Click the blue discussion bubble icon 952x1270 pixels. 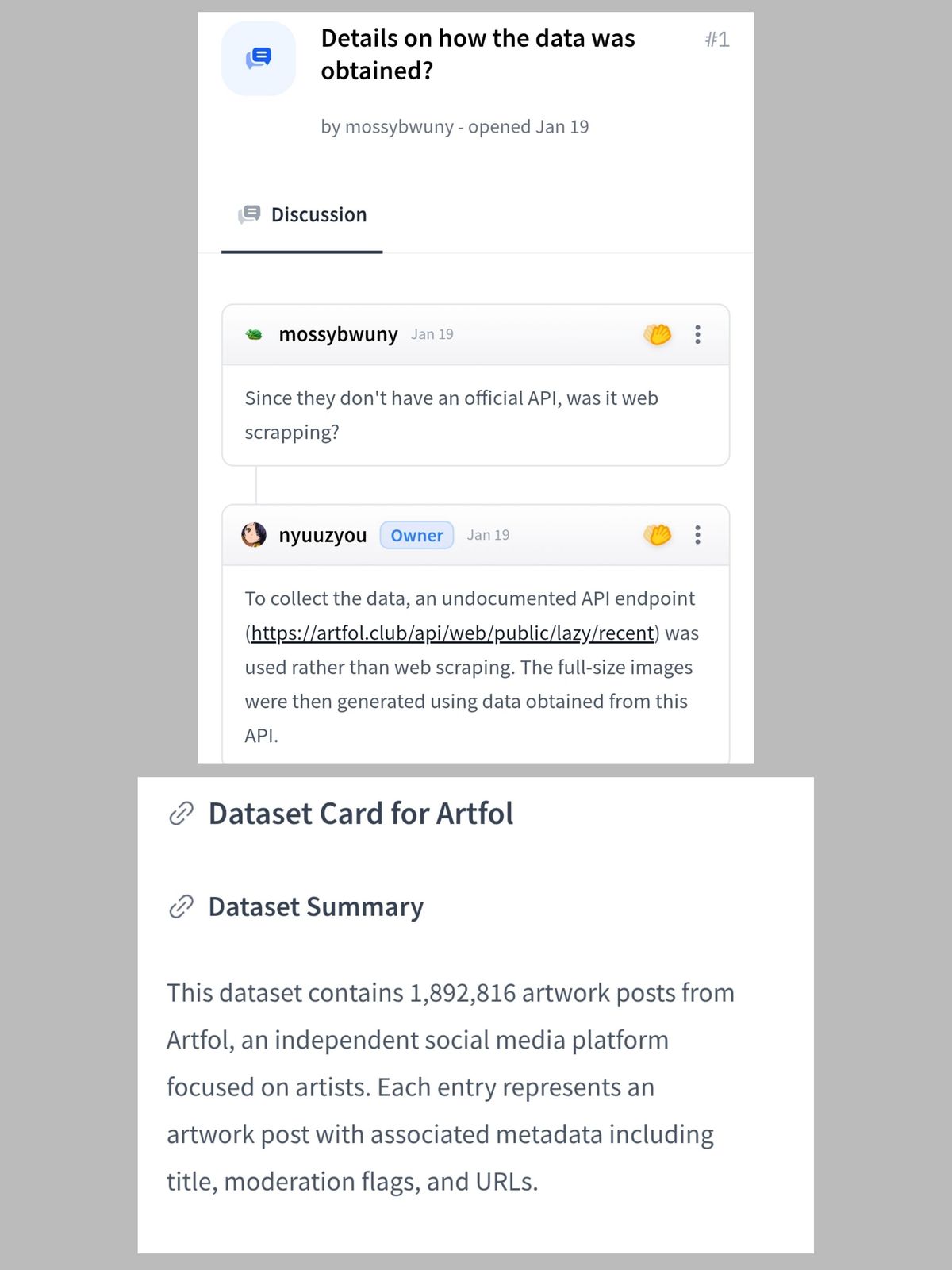click(259, 58)
